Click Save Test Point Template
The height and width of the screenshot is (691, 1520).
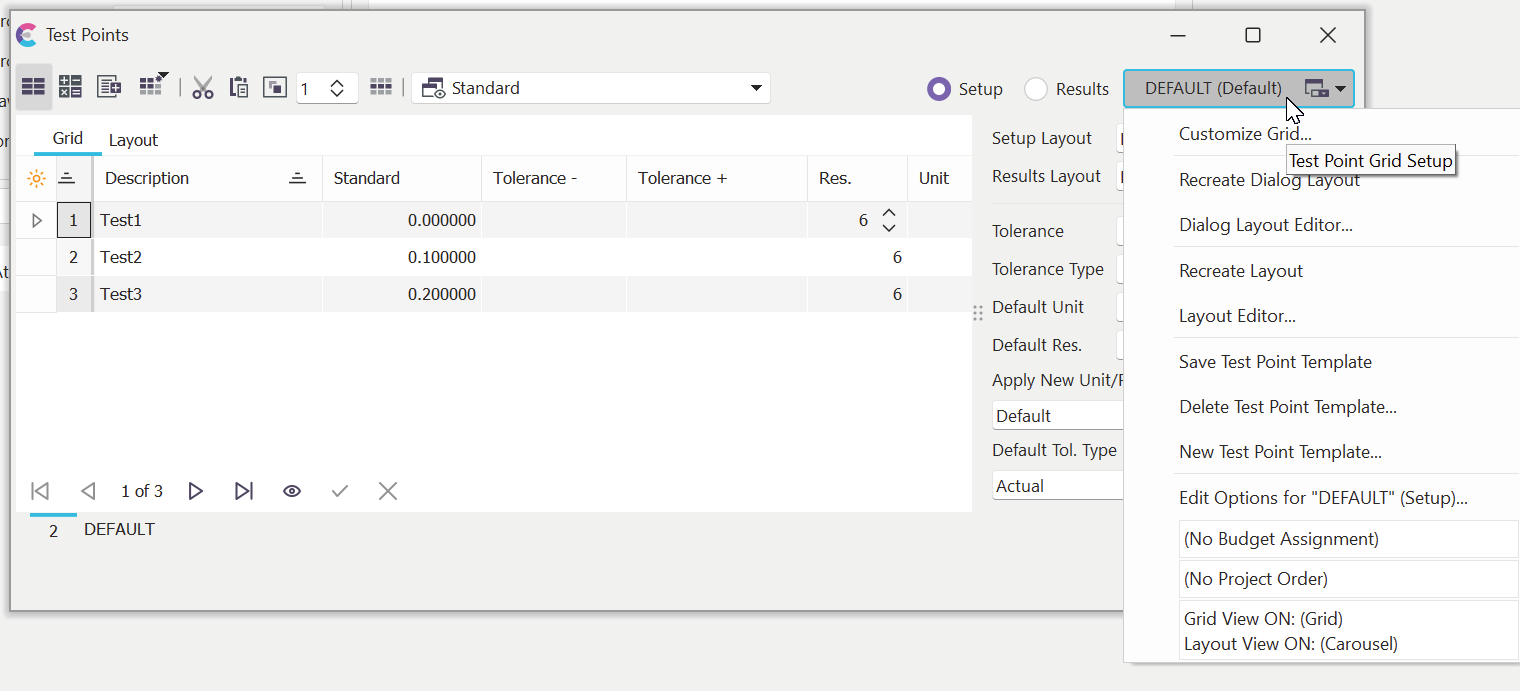click(x=1275, y=362)
